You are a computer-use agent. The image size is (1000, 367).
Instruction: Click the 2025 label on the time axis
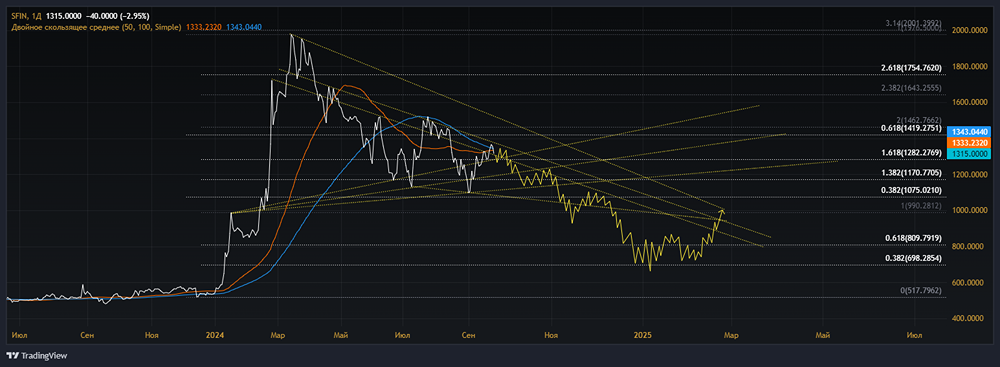[643, 334]
